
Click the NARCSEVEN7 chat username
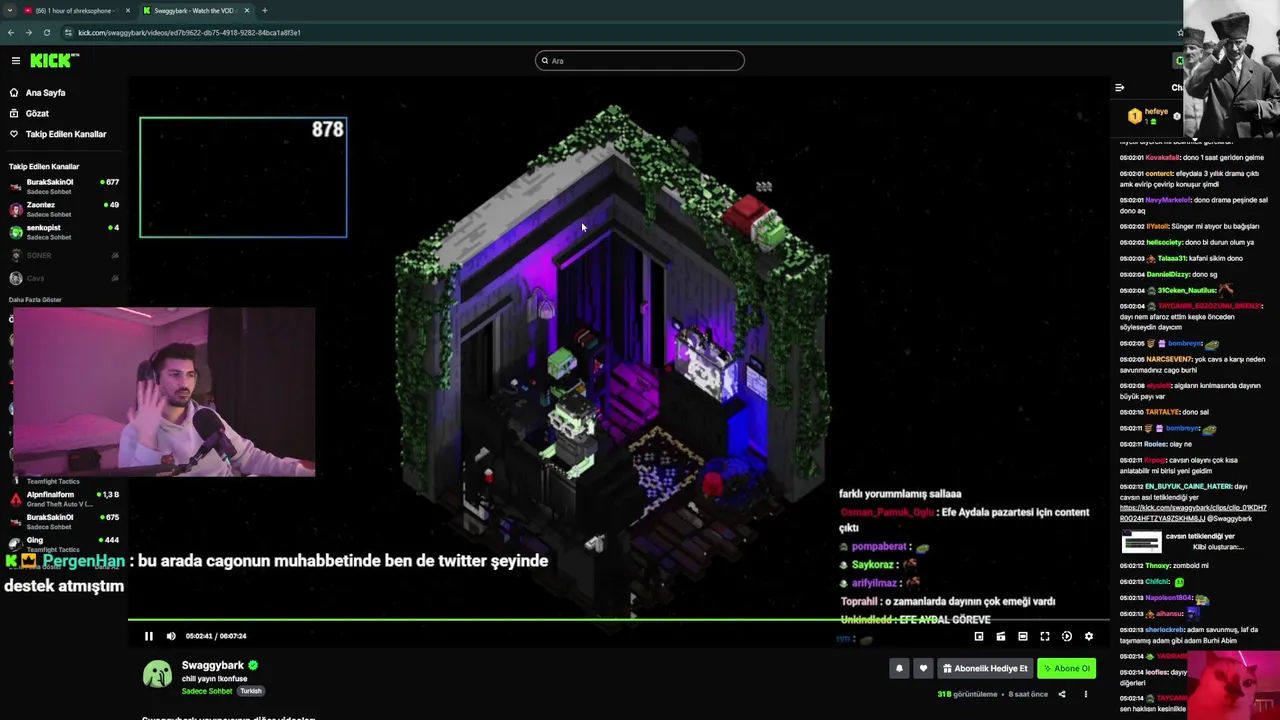tap(1168, 359)
